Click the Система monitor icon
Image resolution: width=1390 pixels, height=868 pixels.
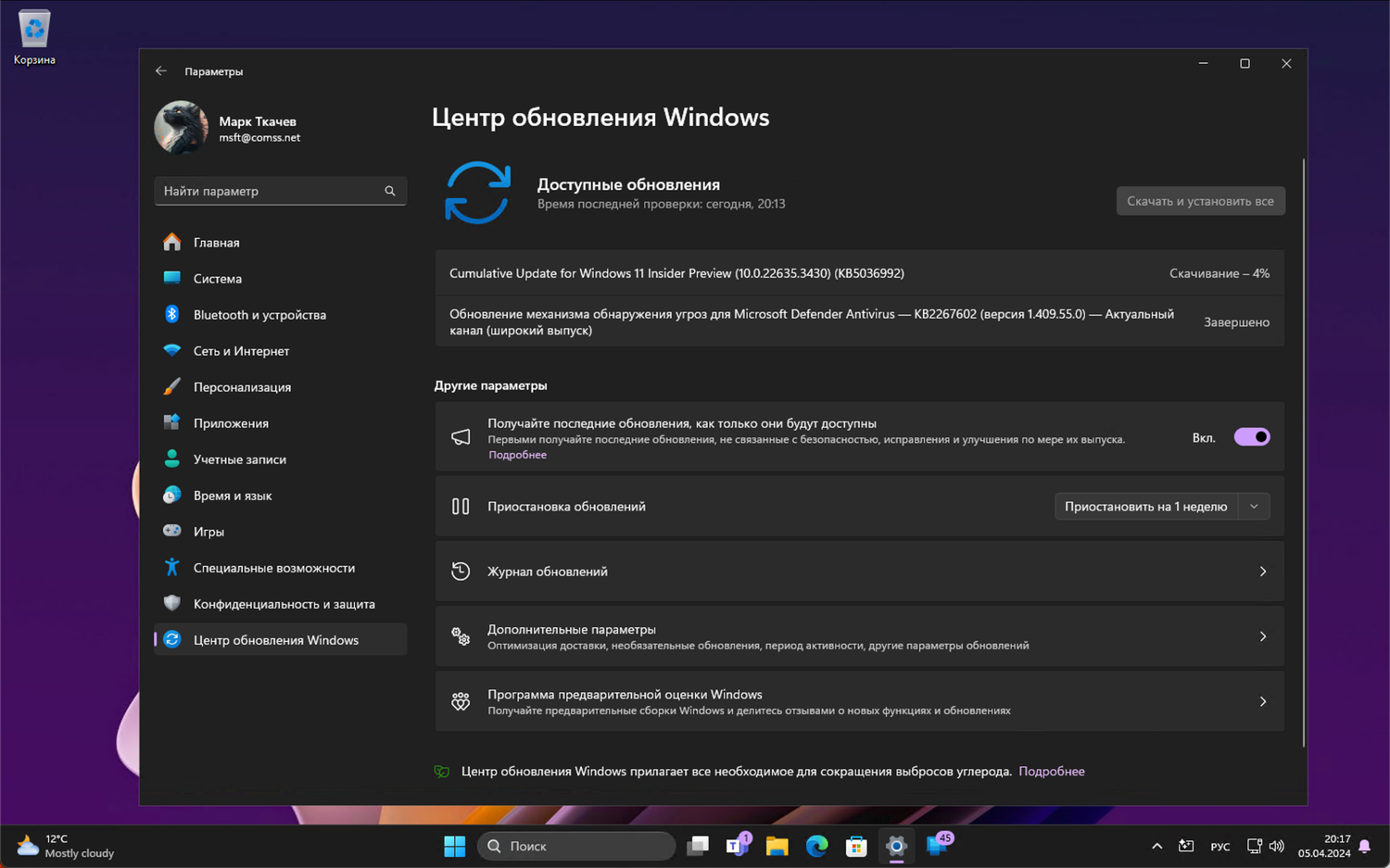coord(172,278)
